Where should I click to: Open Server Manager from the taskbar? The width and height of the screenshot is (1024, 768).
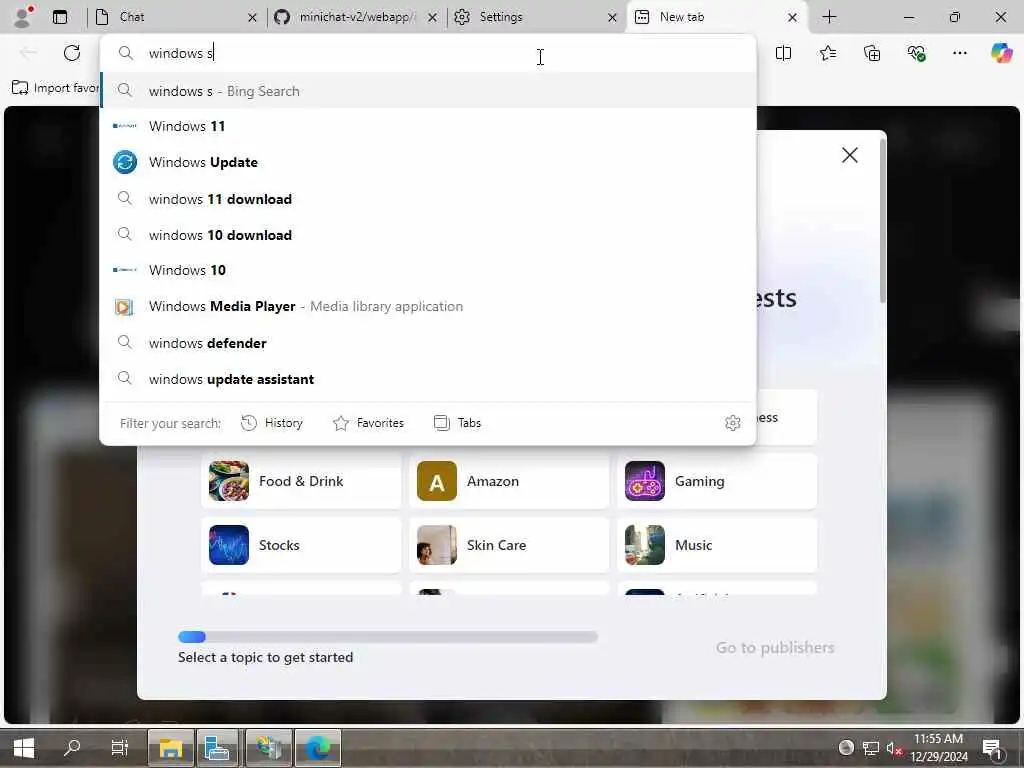[x=219, y=748]
